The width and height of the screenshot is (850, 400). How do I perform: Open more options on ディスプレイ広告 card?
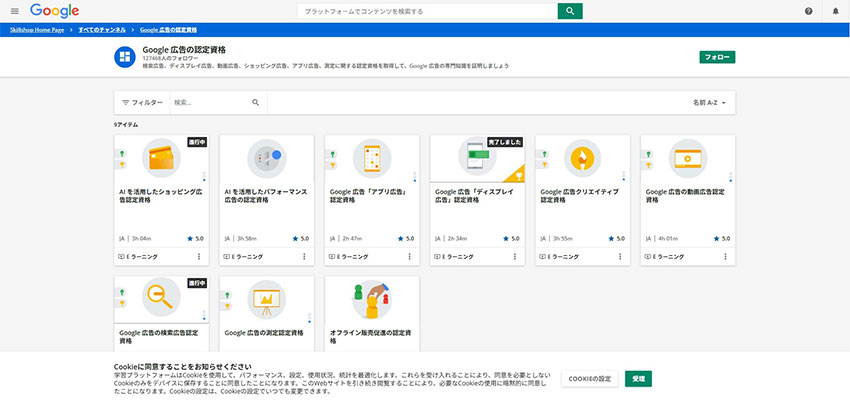point(514,256)
